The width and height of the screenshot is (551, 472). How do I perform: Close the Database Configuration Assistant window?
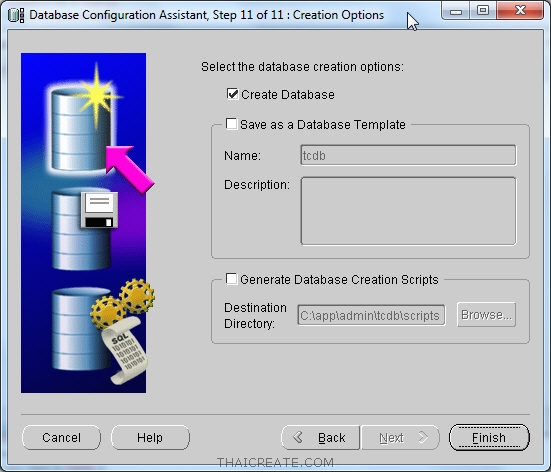520,11
